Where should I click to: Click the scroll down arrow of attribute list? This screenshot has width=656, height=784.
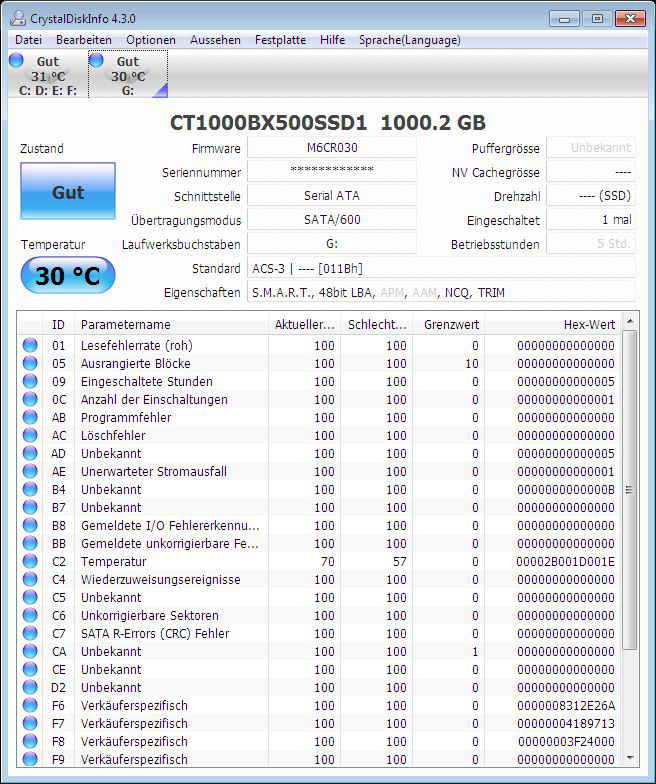coord(630,758)
